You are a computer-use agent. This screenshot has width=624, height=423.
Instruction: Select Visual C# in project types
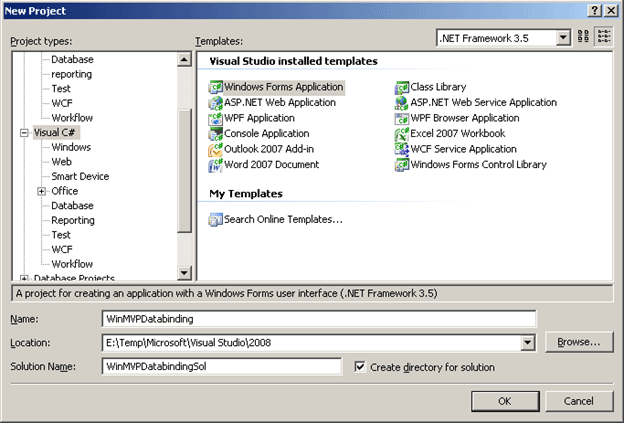tap(55, 133)
